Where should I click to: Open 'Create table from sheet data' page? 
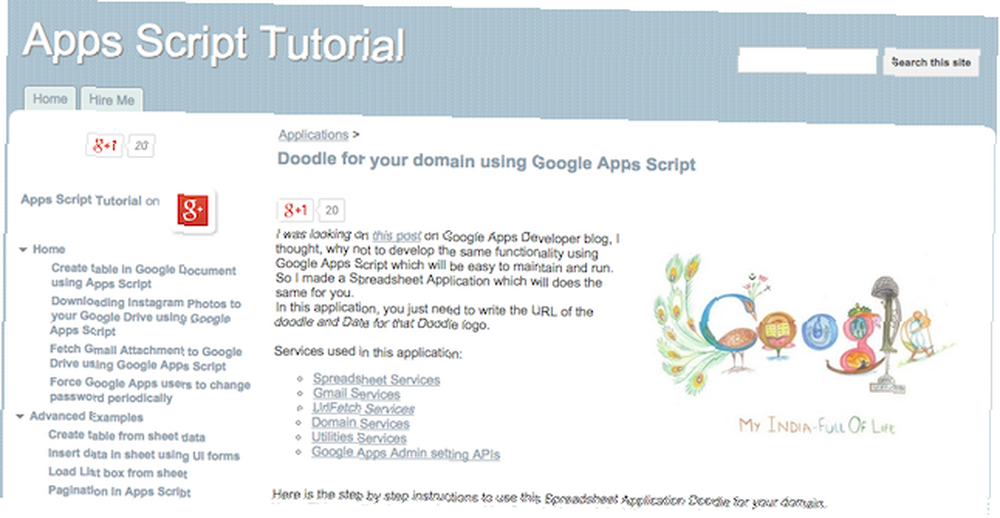click(126, 437)
